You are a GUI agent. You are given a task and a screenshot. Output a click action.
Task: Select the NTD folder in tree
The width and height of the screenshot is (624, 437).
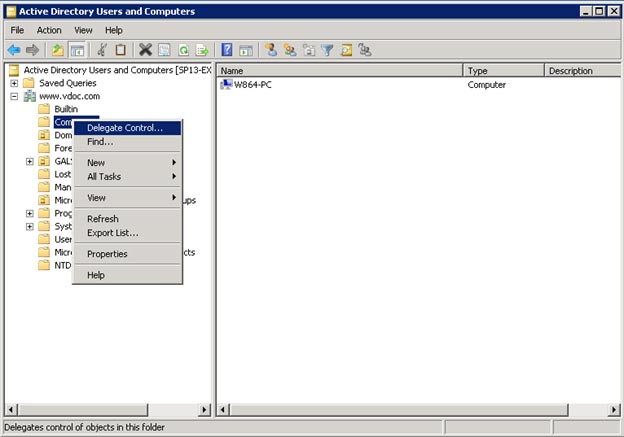pyautogui.click(x=62, y=265)
